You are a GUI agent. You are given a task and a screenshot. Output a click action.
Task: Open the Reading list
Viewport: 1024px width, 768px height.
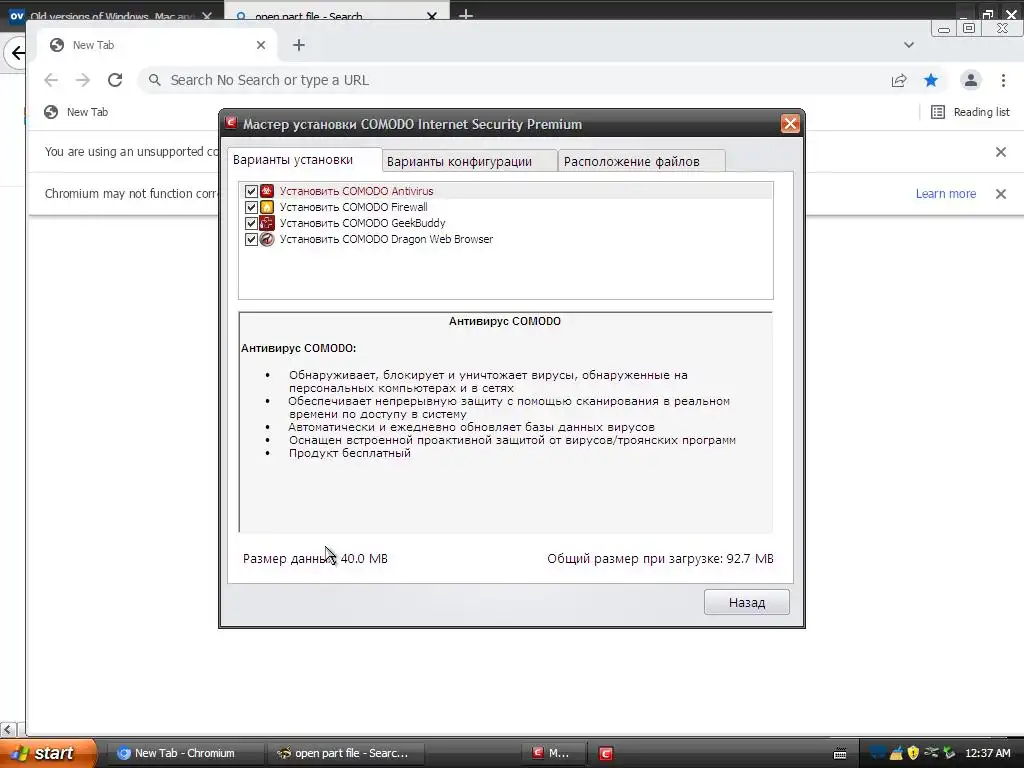click(970, 112)
